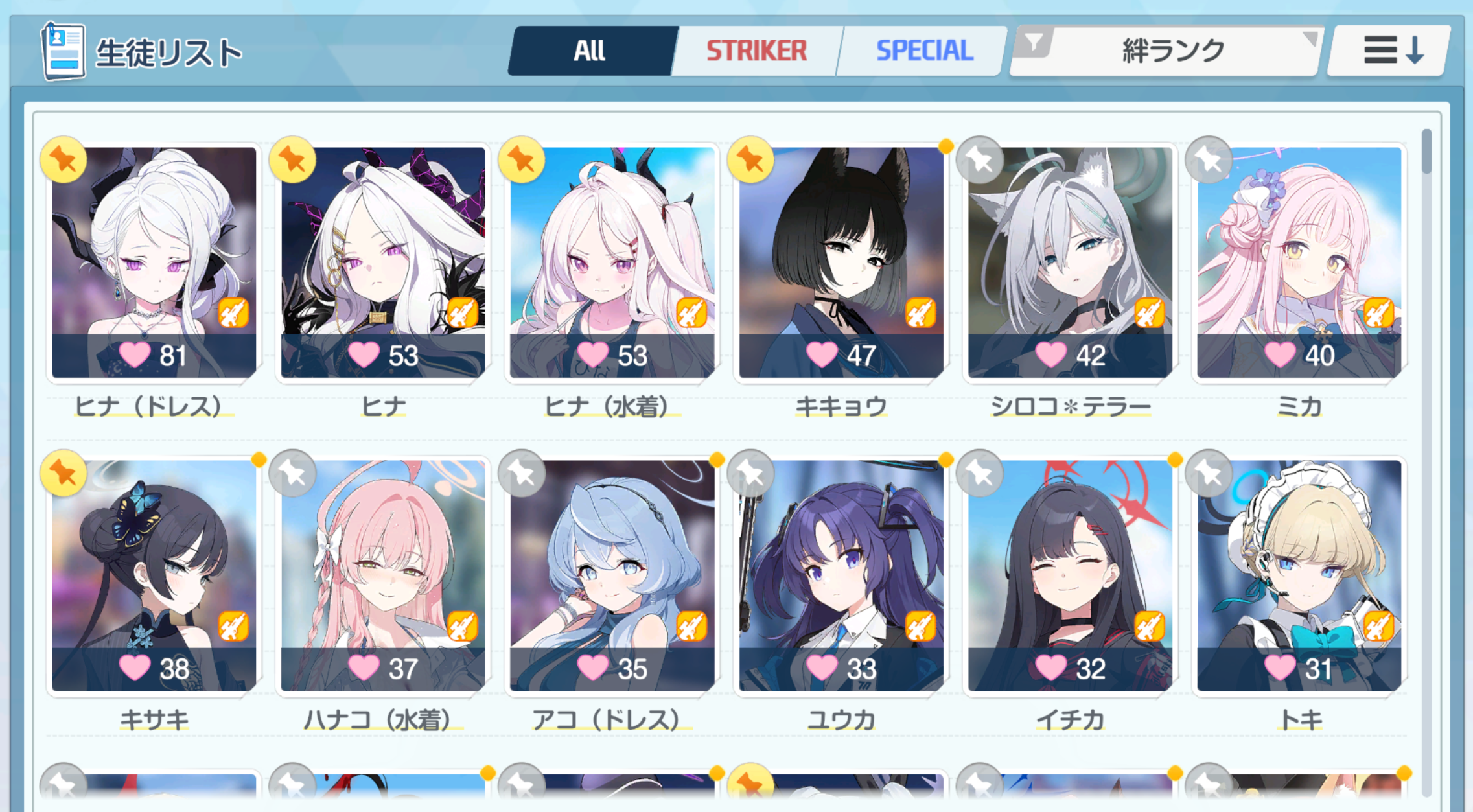Viewport: 1473px width, 812px height.
Task: Open アコ（ドレス） portrait
Action: click(x=612, y=575)
